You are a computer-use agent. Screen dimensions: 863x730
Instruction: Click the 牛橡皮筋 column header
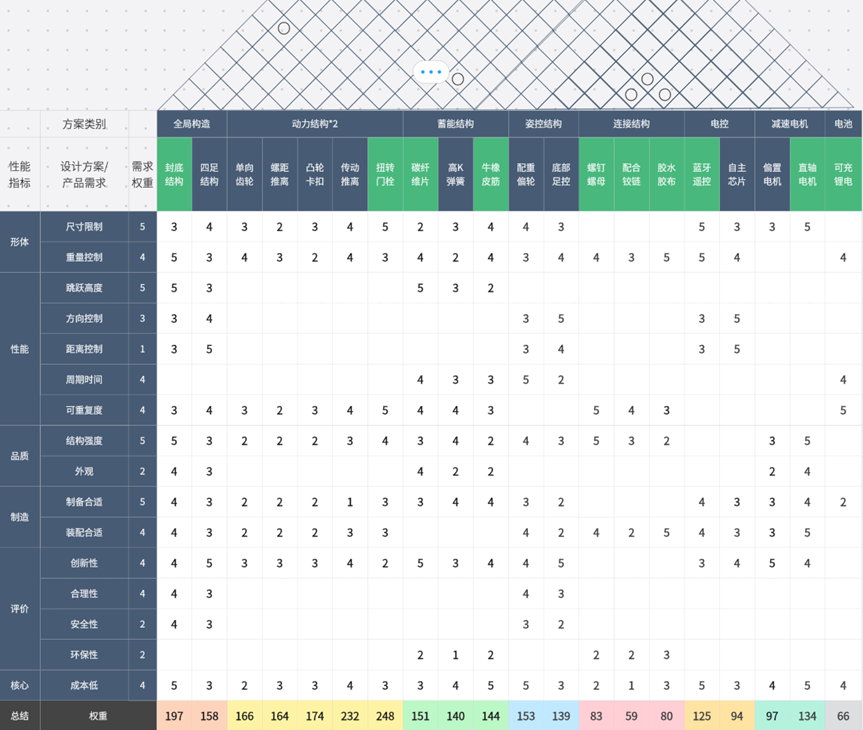(x=490, y=175)
